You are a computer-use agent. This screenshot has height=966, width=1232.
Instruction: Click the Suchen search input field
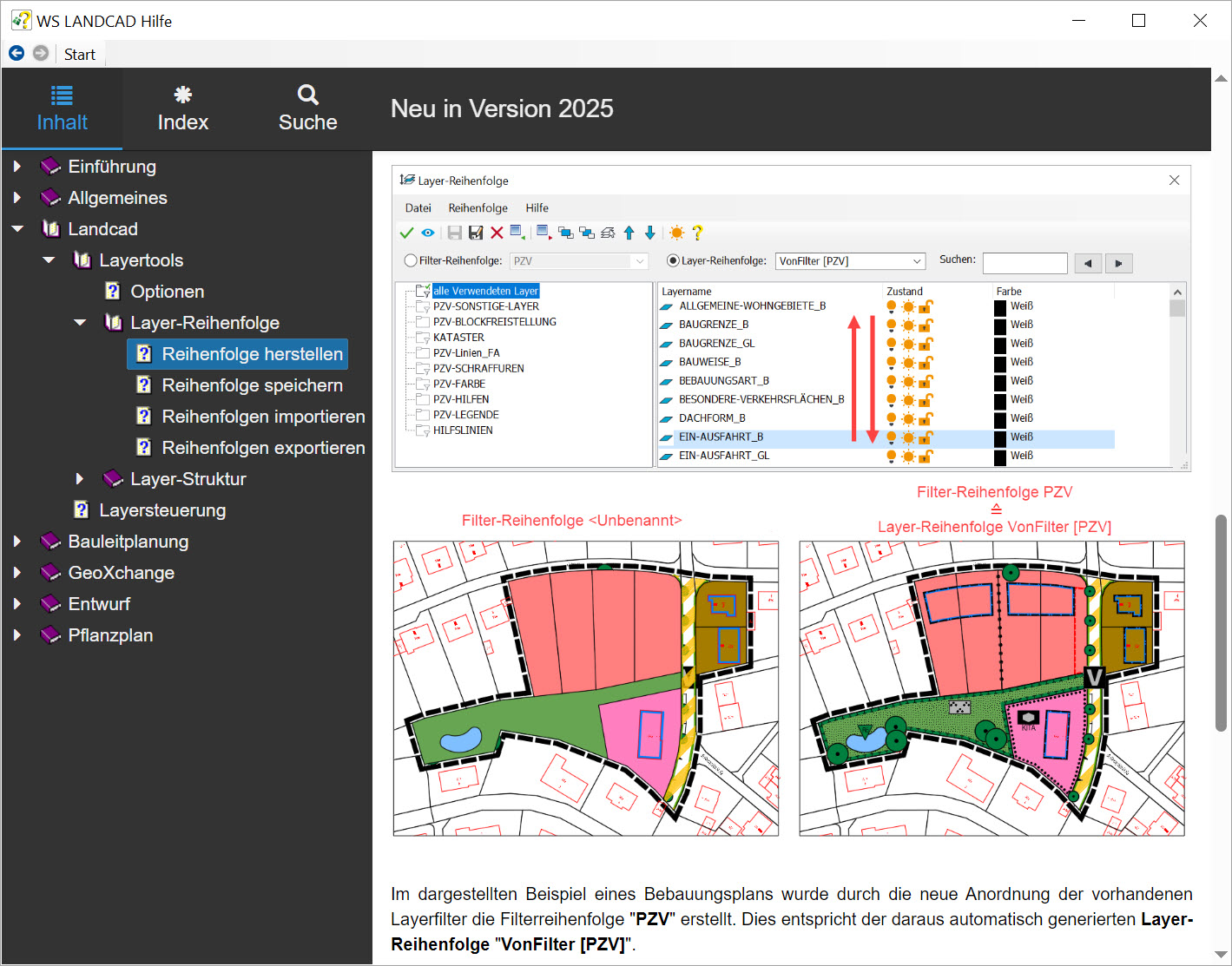point(1024,263)
